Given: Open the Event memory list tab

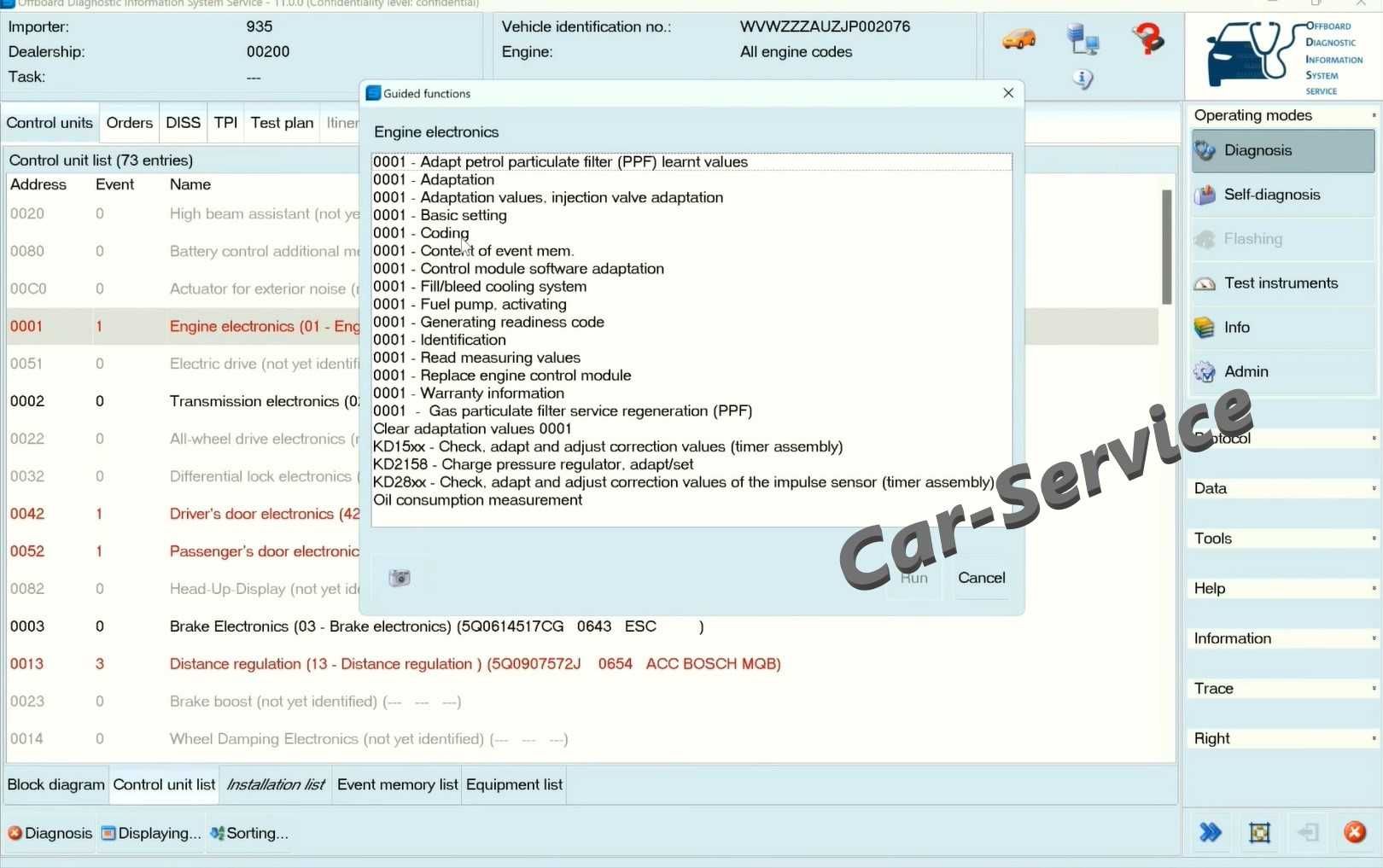Looking at the screenshot, I should coord(398,784).
